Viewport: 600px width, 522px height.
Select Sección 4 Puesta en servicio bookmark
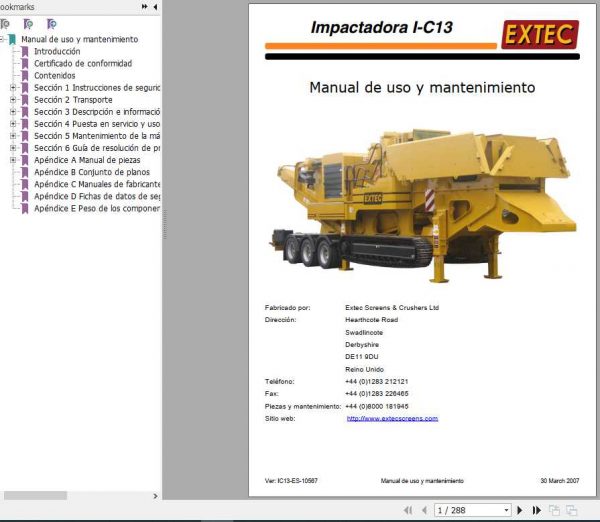click(97, 124)
